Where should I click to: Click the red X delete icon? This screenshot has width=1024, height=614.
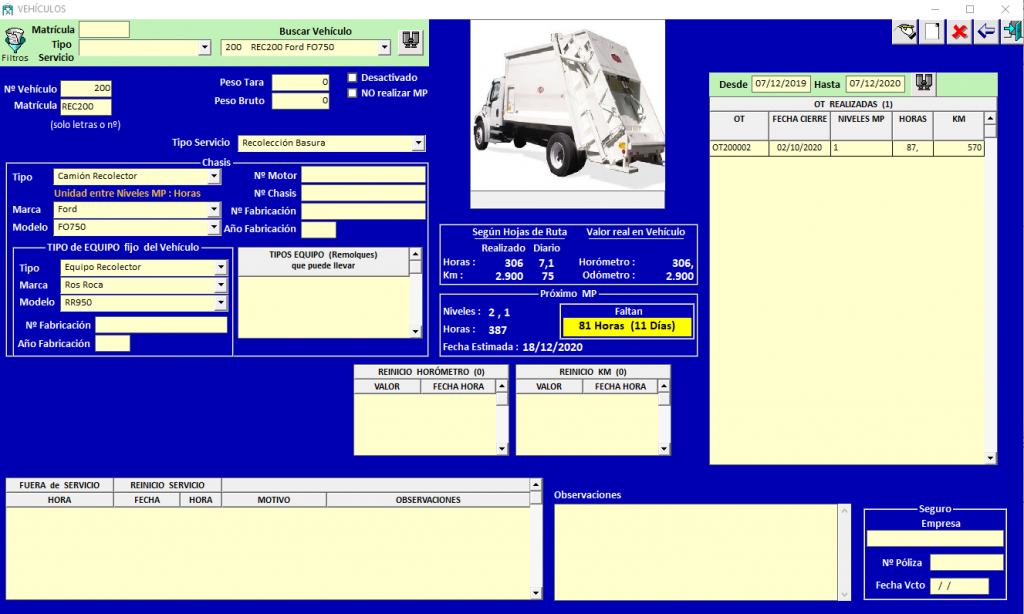pos(959,31)
